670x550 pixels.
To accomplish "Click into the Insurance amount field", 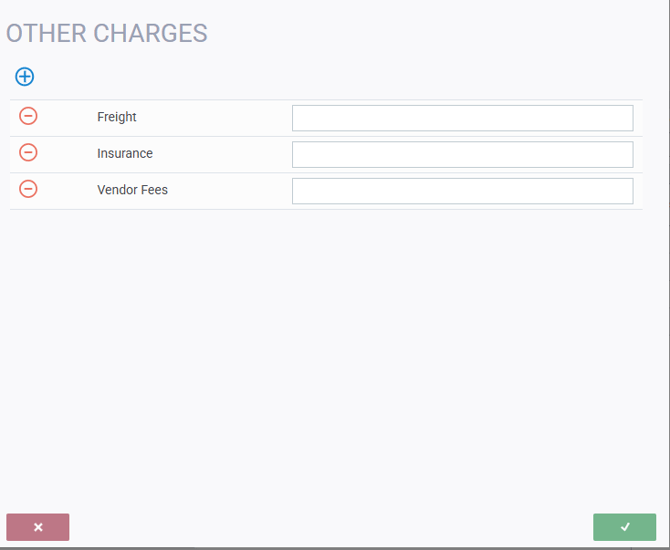I will coord(462,154).
